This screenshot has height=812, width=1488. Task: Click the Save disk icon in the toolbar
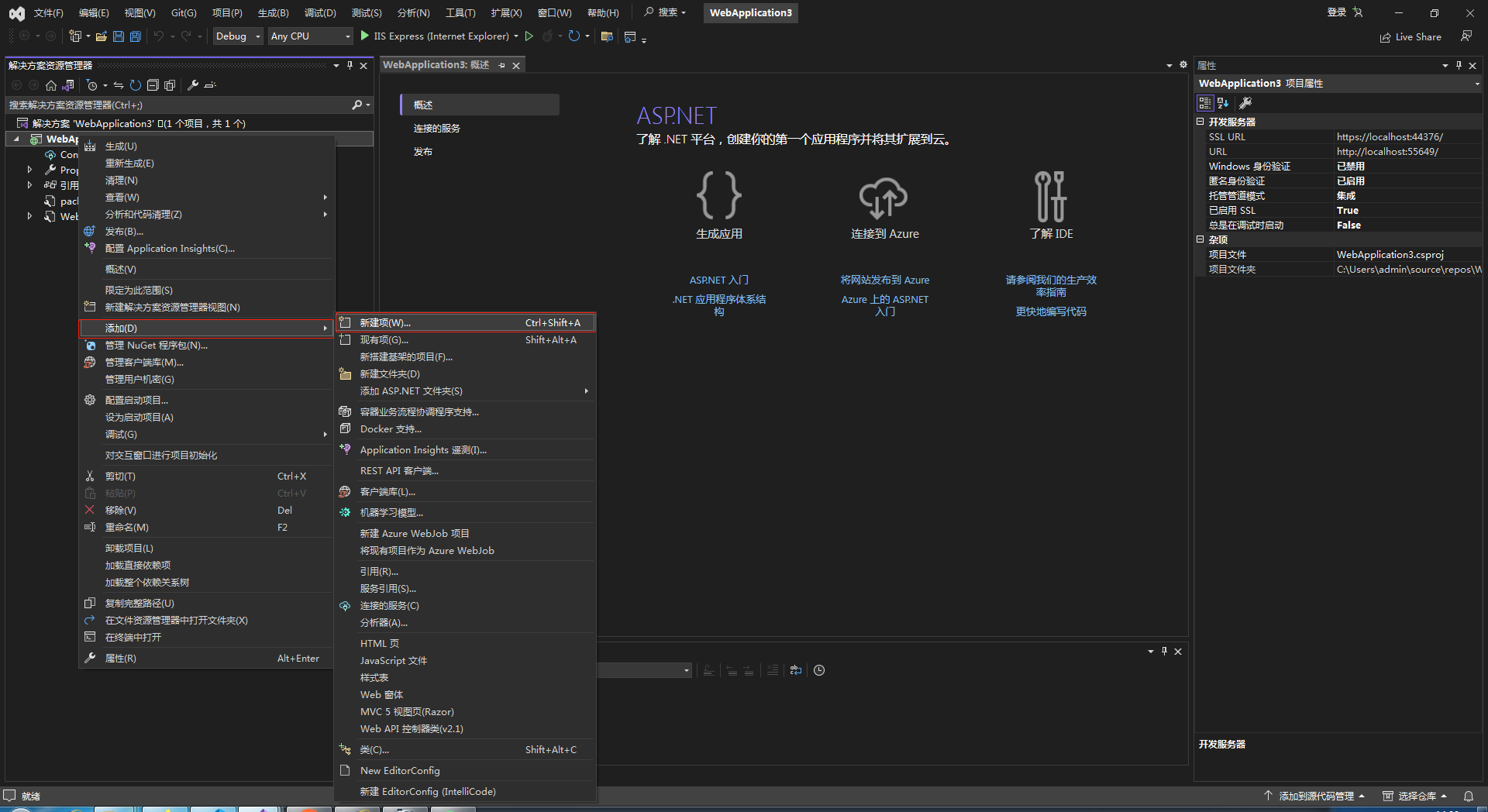click(x=119, y=36)
